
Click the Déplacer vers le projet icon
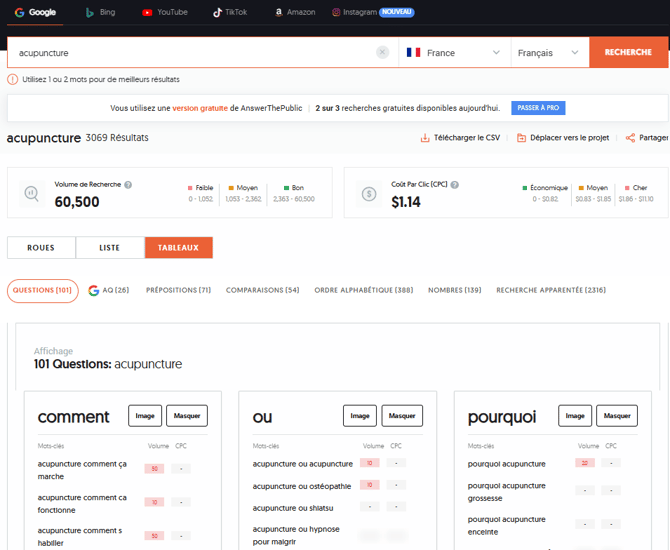(521, 138)
